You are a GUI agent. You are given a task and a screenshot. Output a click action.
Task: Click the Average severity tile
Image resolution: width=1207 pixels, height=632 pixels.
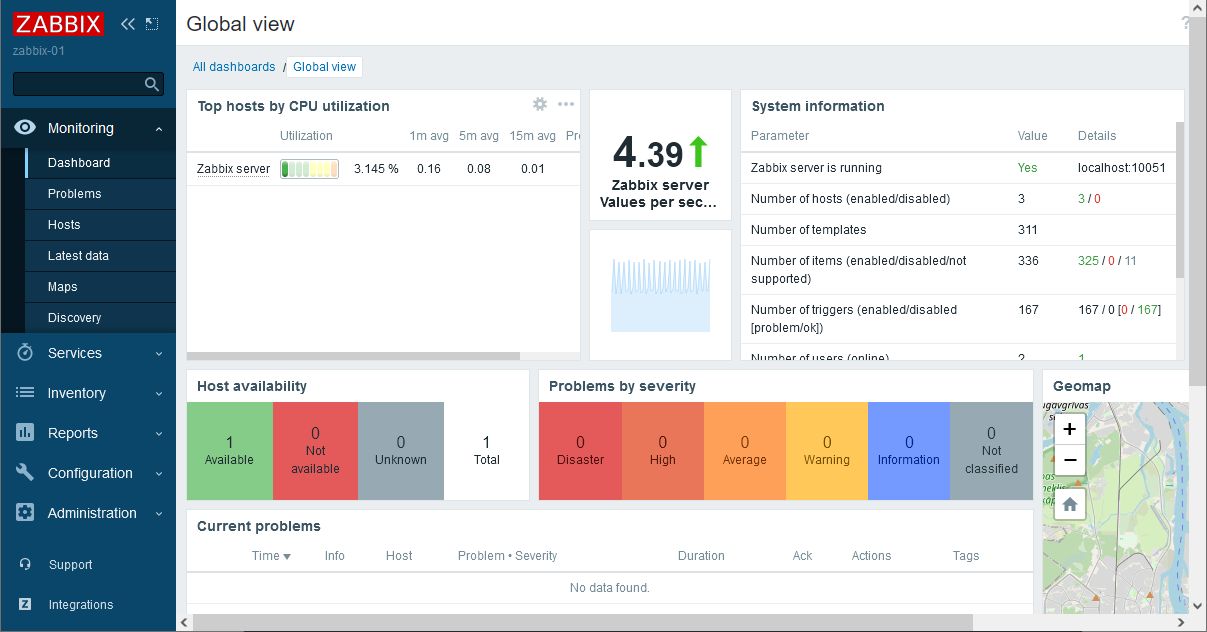tap(744, 451)
